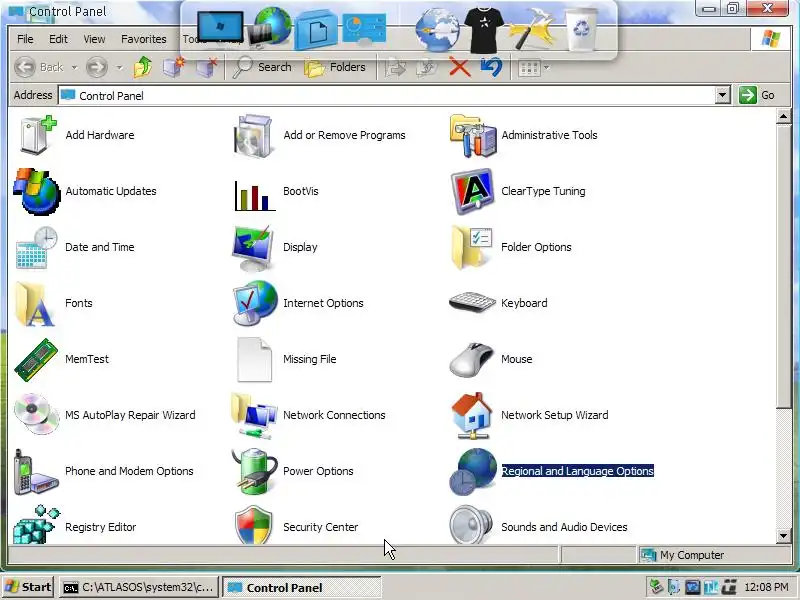Viewport: 800px width, 600px height.
Task: Select the Registry Editor icon
Action: tap(36, 526)
